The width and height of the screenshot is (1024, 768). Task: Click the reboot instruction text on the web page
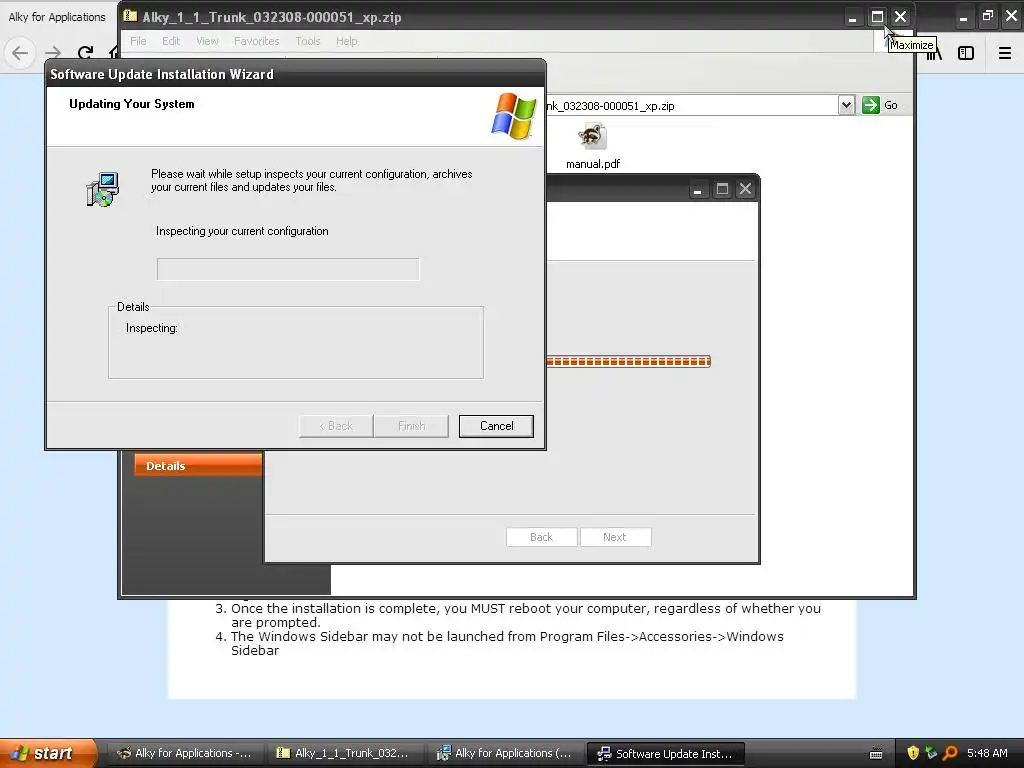click(x=526, y=615)
